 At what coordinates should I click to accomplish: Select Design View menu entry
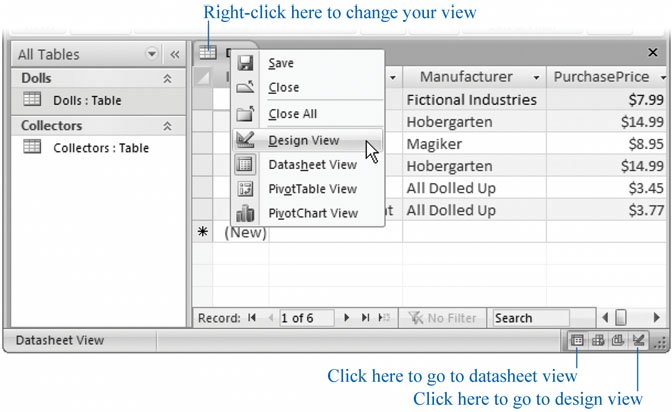[x=308, y=140]
